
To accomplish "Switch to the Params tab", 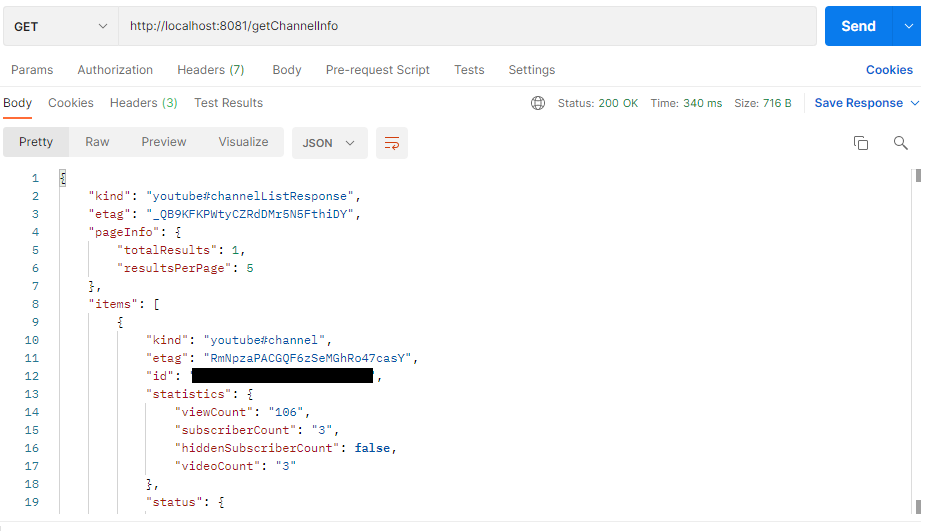I will pos(32,70).
